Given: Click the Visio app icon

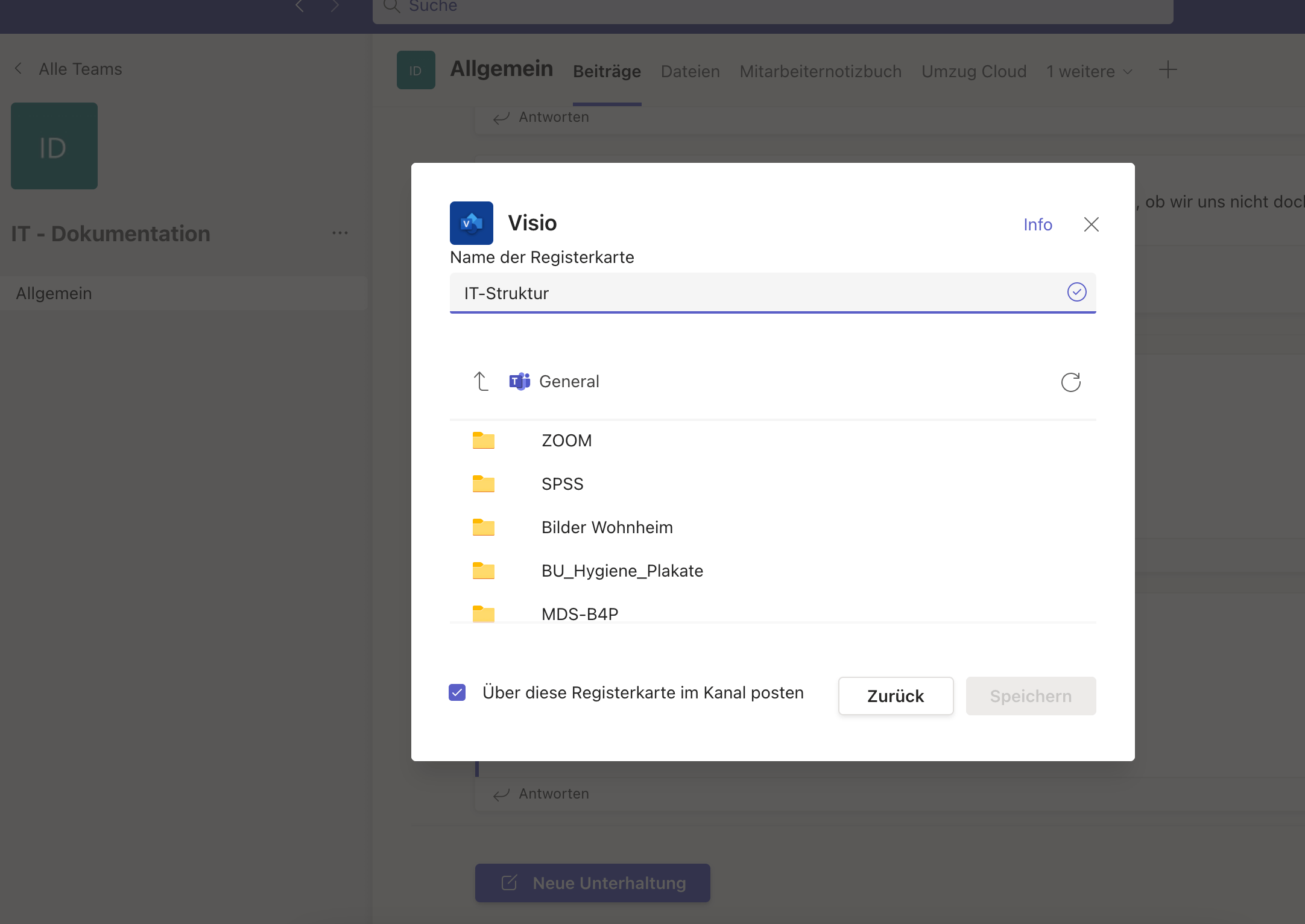Looking at the screenshot, I should point(471,223).
